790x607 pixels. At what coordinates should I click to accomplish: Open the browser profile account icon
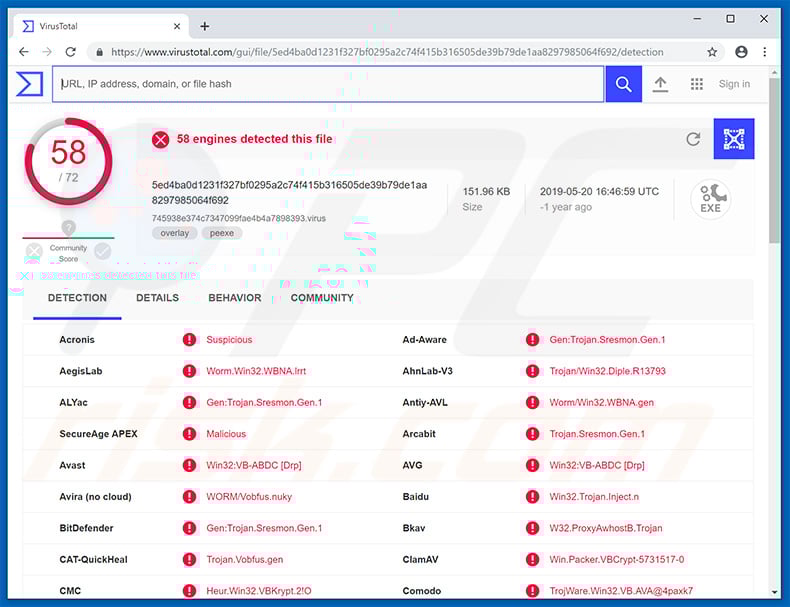[x=741, y=52]
